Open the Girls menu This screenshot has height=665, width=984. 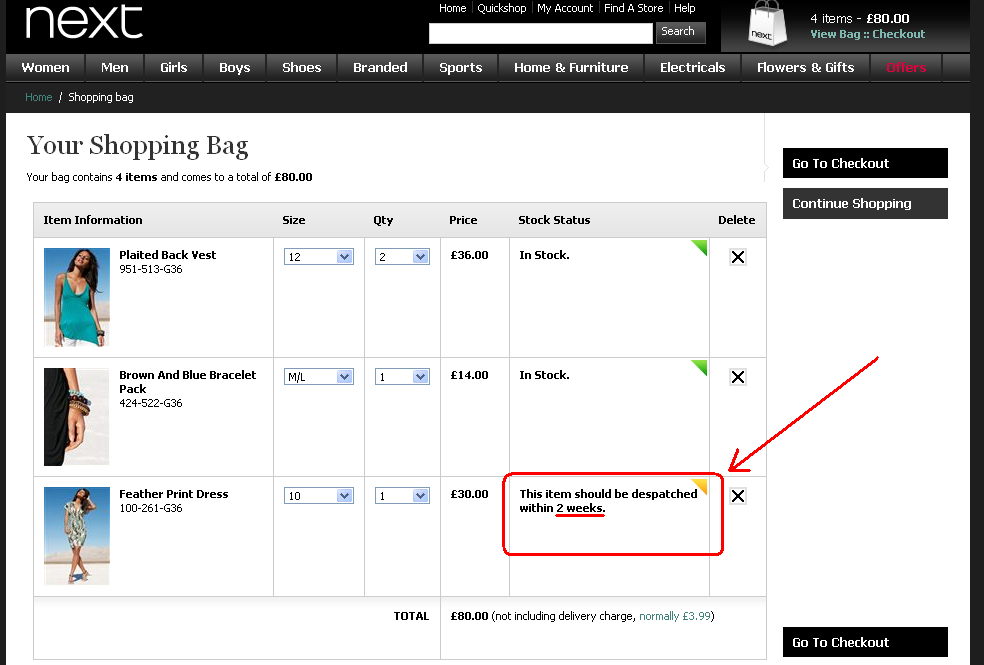coord(174,68)
